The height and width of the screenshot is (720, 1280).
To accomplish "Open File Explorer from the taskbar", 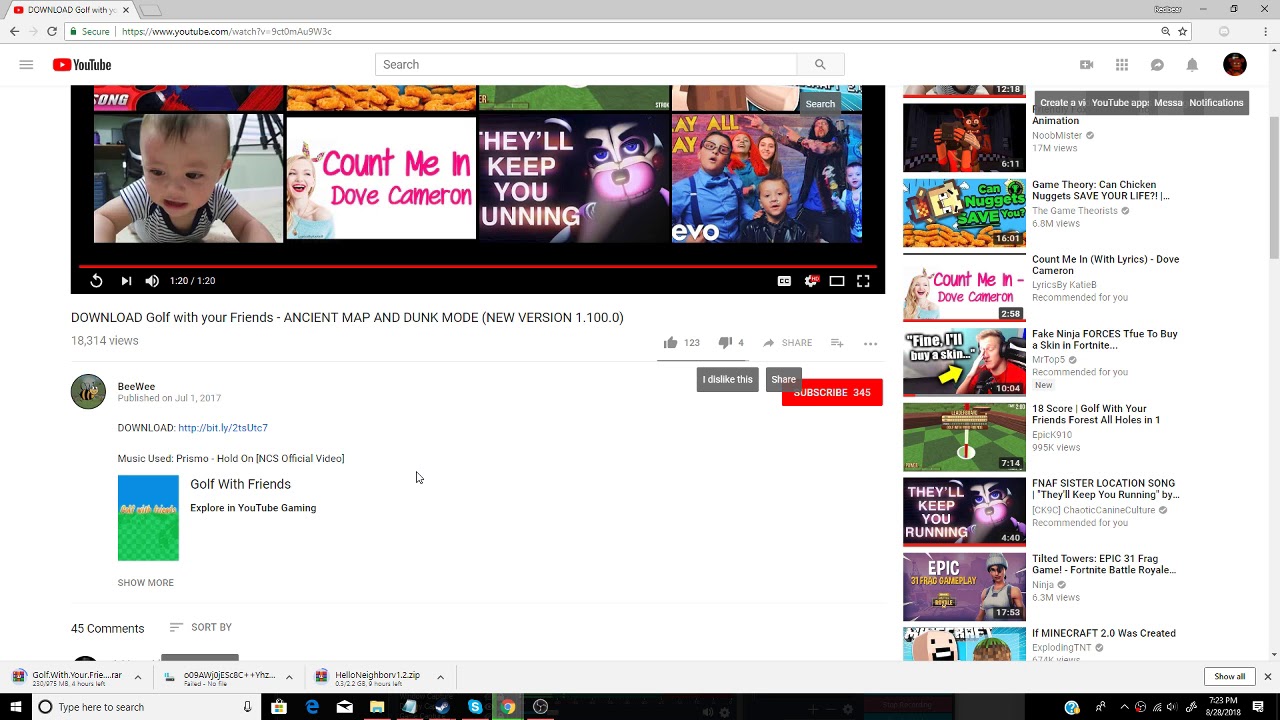I will click(377, 707).
